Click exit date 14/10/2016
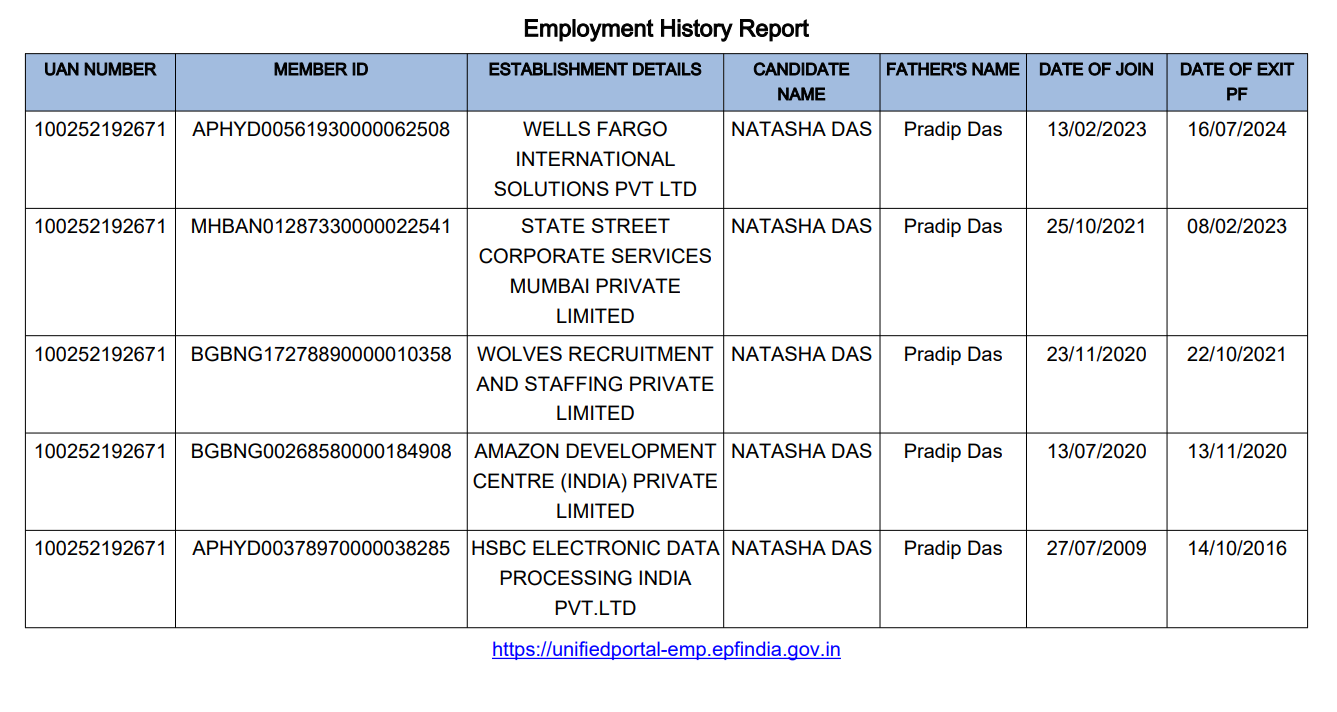Screen dimensions: 1337x712 pos(1236,549)
